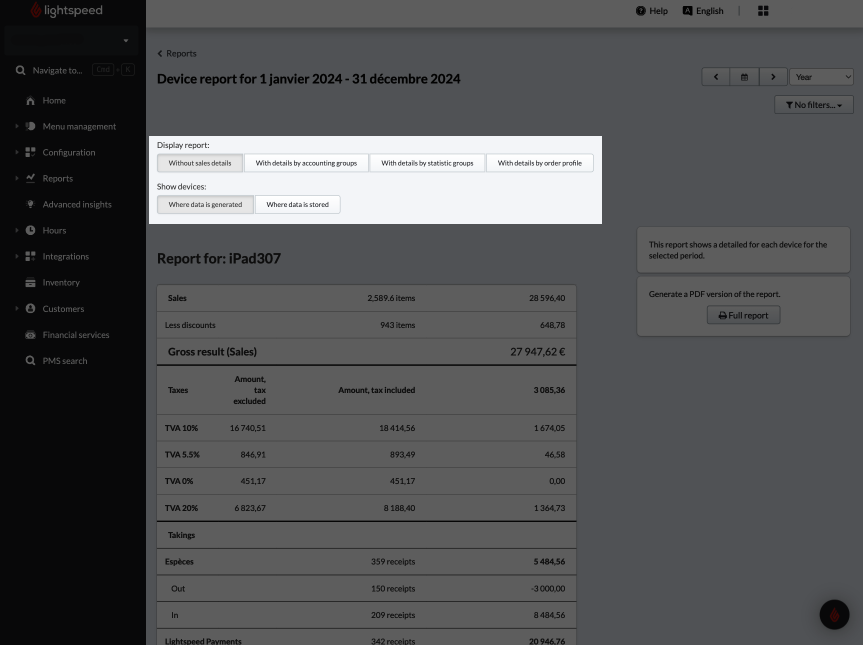Click the Customers person icon
The image size is (863, 645).
30,309
